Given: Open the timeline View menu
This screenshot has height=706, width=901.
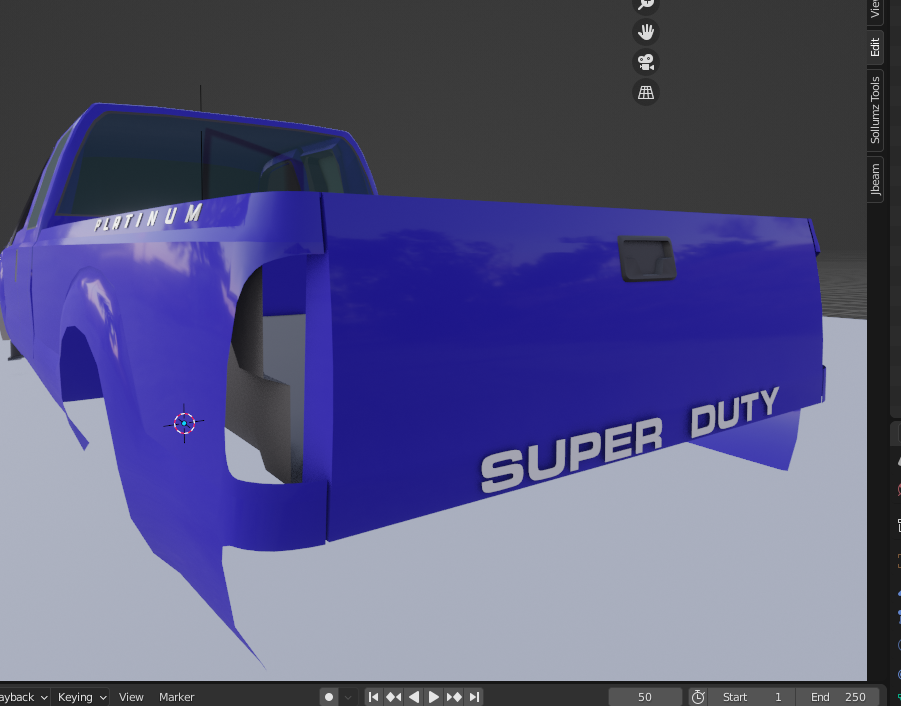Looking at the screenshot, I should pos(131,697).
